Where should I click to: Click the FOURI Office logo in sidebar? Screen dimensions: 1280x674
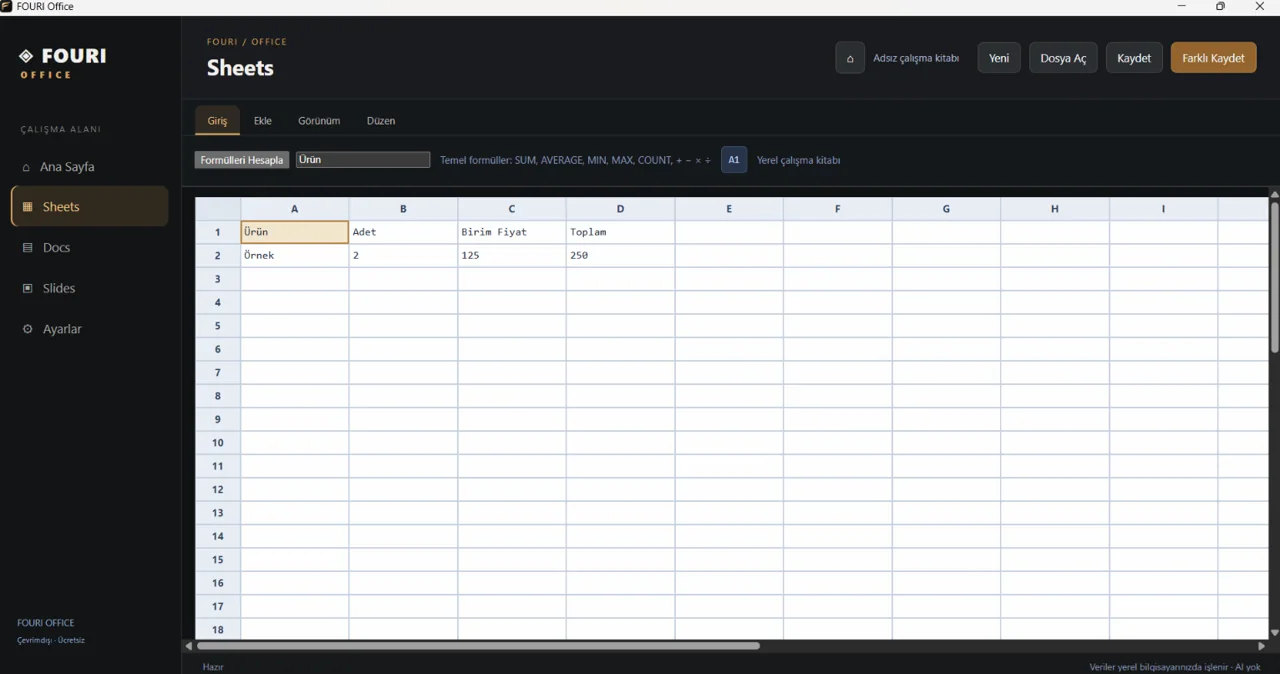[x=63, y=63]
